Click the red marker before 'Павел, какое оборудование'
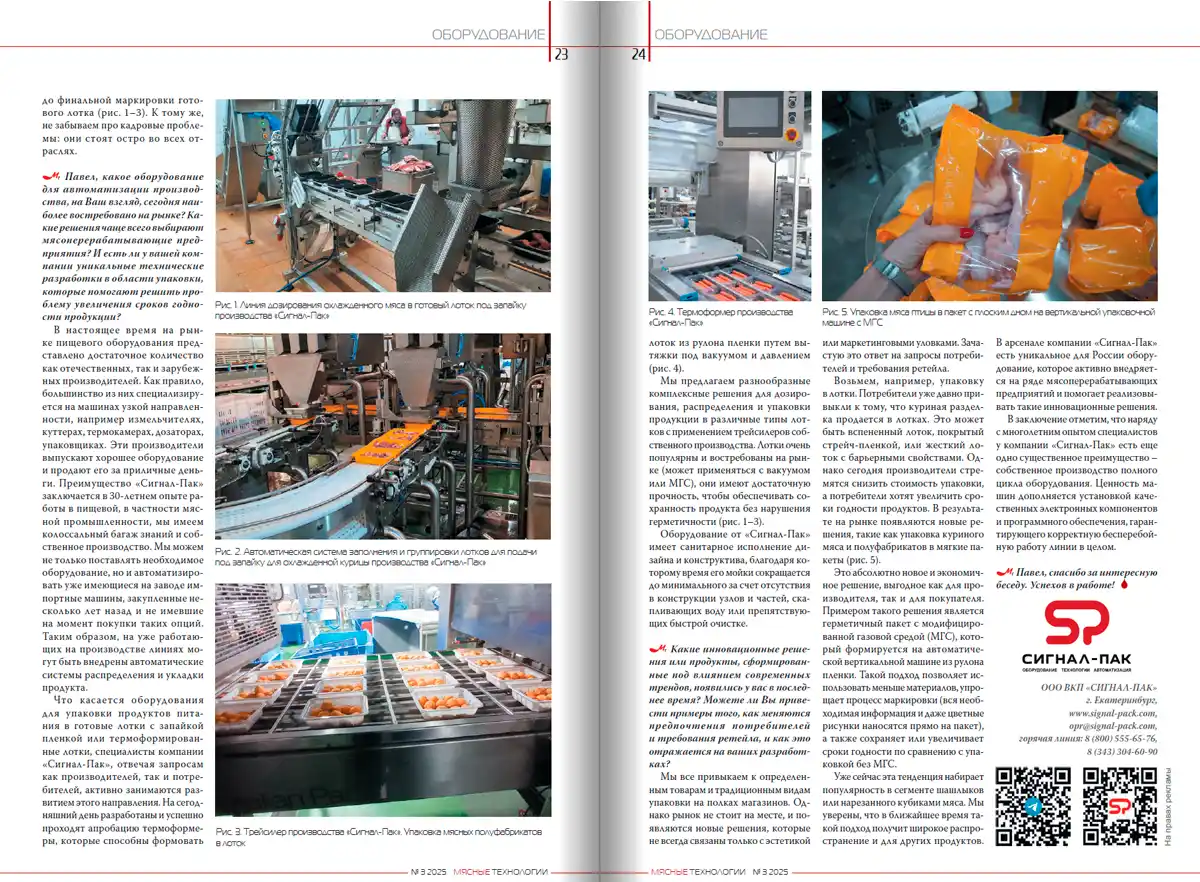 click(49, 175)
